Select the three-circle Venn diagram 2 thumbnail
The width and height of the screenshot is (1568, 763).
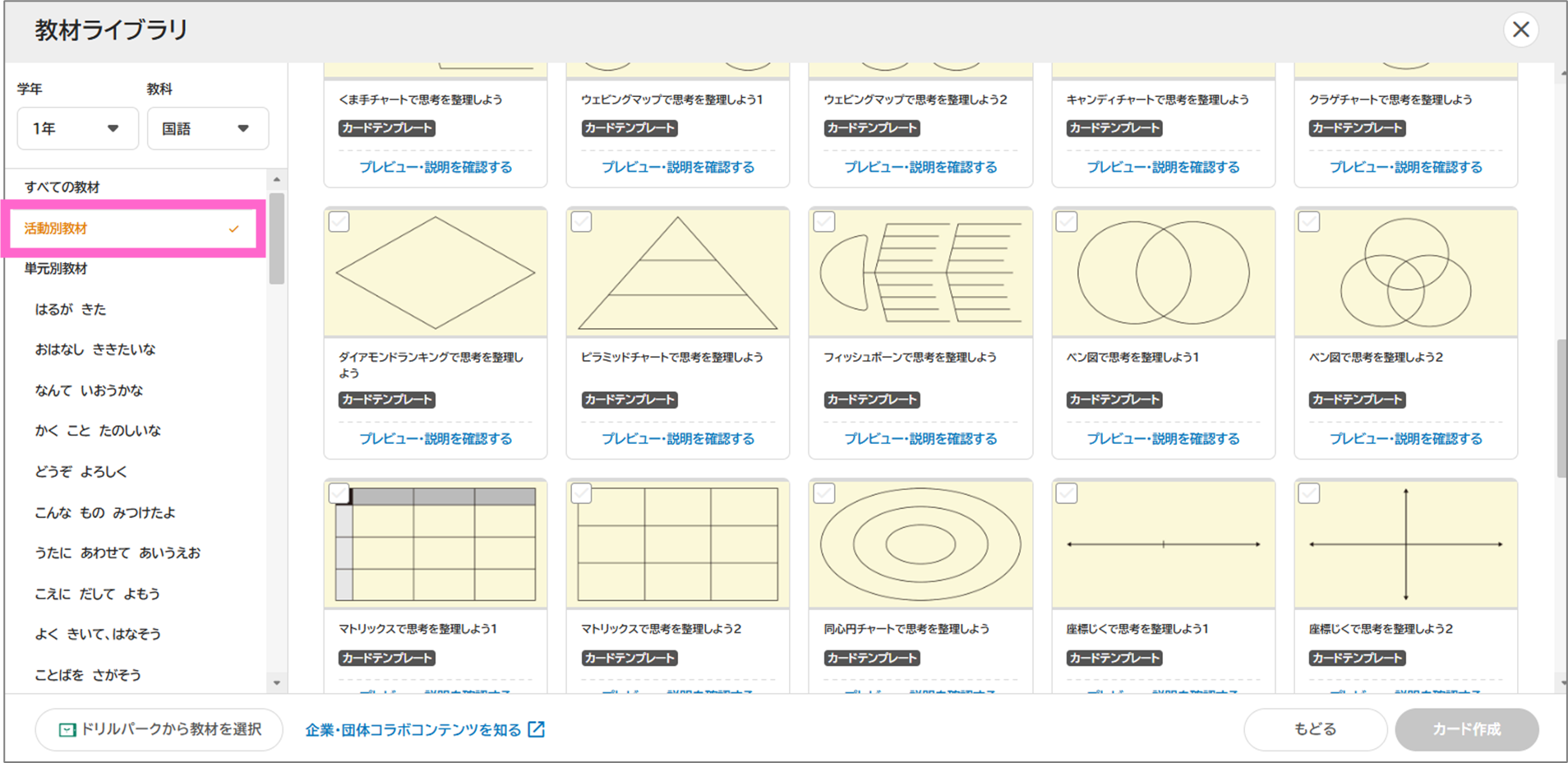click(x=1405, y=273)
